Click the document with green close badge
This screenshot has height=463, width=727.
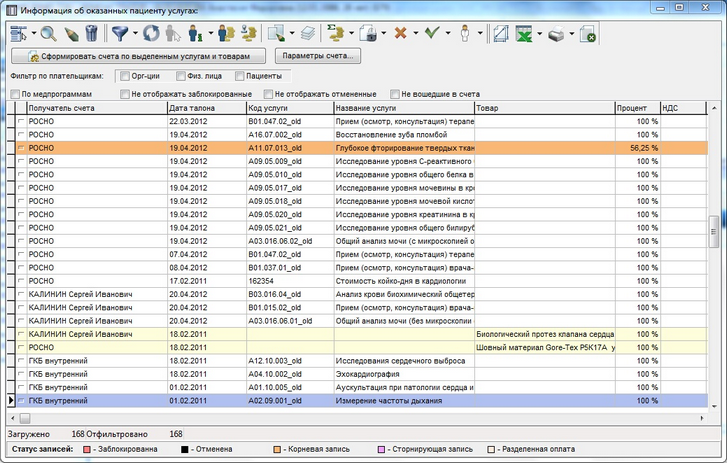click(x=587, y=33)
